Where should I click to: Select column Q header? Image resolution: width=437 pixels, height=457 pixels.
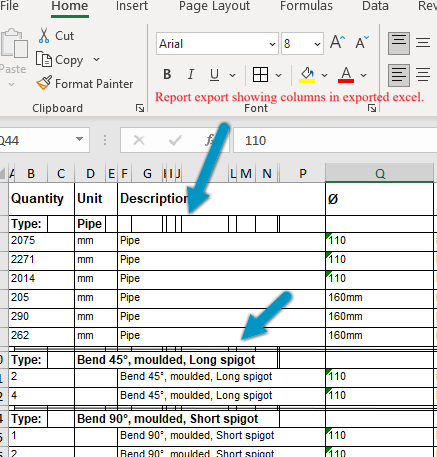379,173
